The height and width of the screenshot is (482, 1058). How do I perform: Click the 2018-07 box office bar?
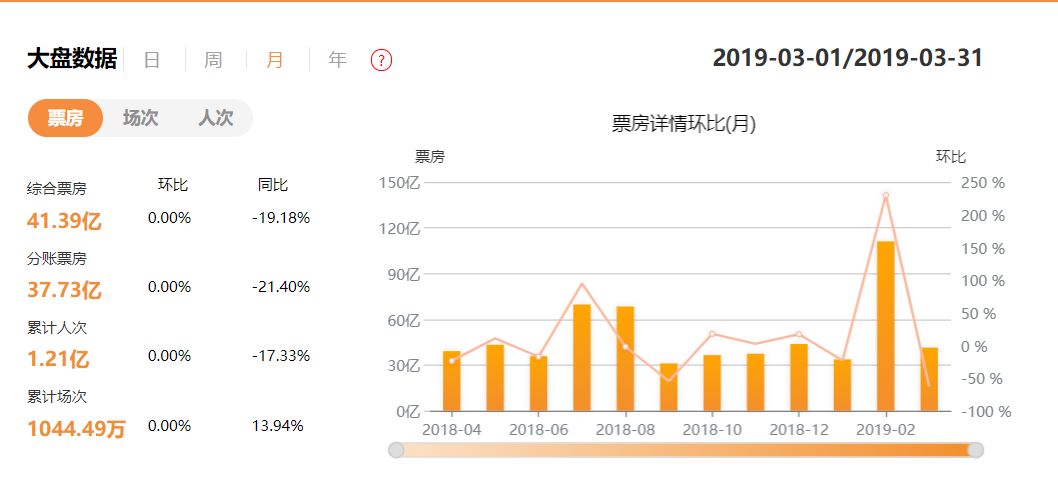[581, 358]
